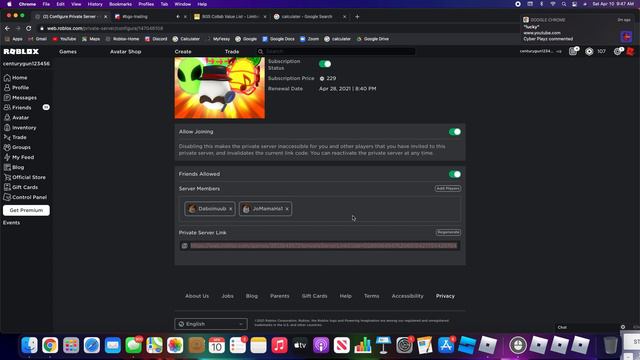This screenshot has height=360, width=640.
Task: Click the Add Players button
Action: (x=448, y=189)
